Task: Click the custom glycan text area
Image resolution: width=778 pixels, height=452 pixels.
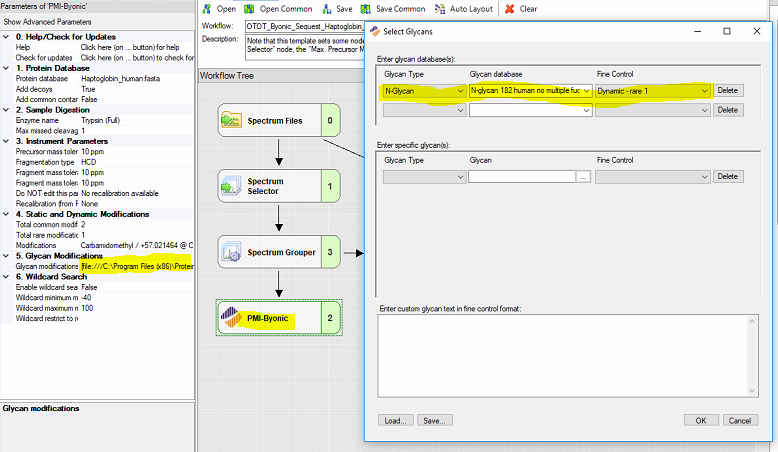Action: coord(563,356)
